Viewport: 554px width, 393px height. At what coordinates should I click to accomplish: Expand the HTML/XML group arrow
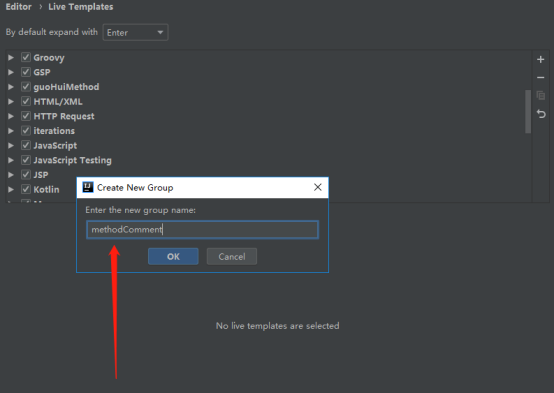[11, 101]
